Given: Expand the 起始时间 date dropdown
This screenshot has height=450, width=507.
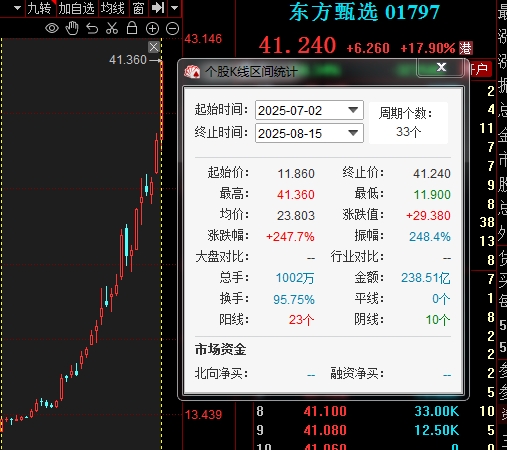Looking at the screenshot, I should [x=353, y=110].
